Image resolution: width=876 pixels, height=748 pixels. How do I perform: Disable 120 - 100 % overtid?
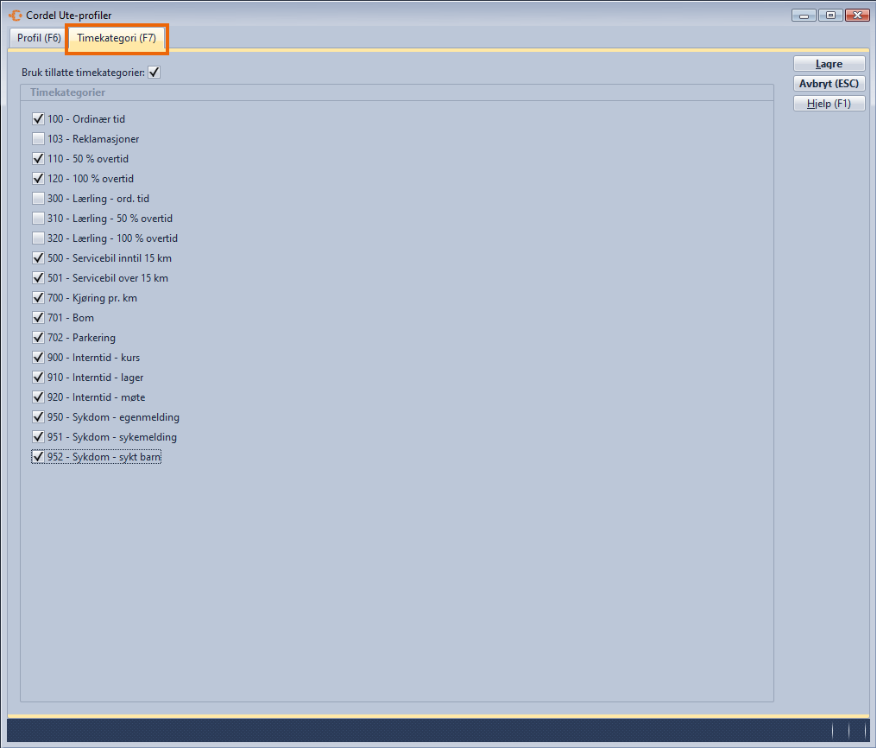pos(38,179)
